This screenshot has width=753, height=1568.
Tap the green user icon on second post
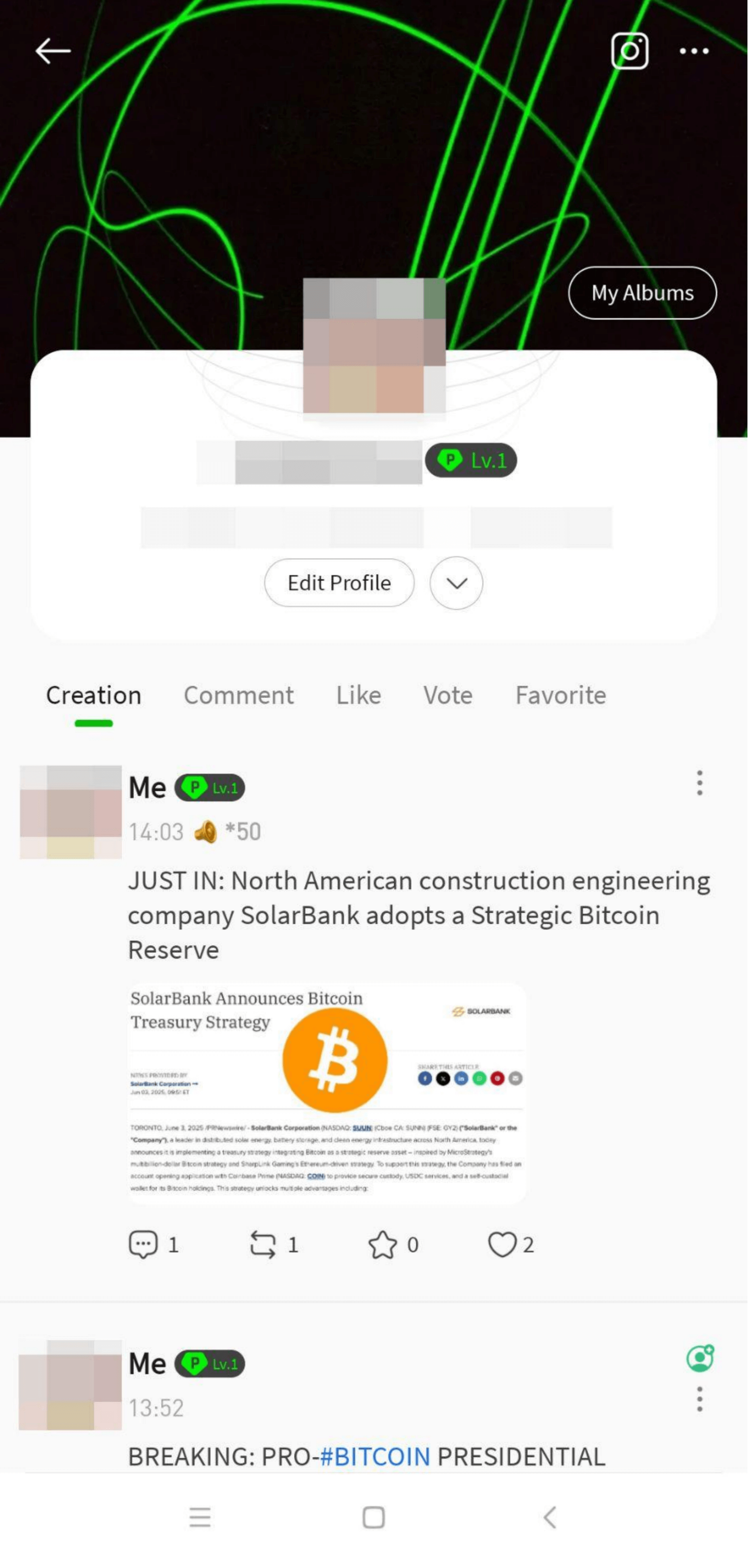(x=700, y=1358)
